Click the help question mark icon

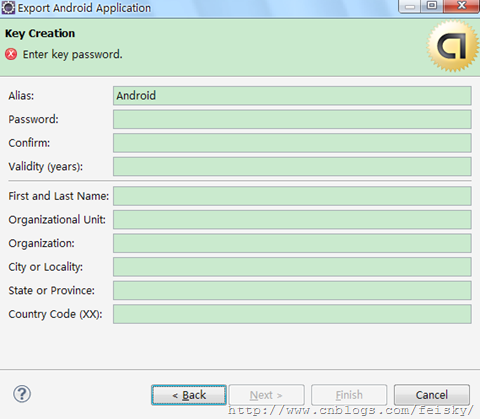point(22,394)
